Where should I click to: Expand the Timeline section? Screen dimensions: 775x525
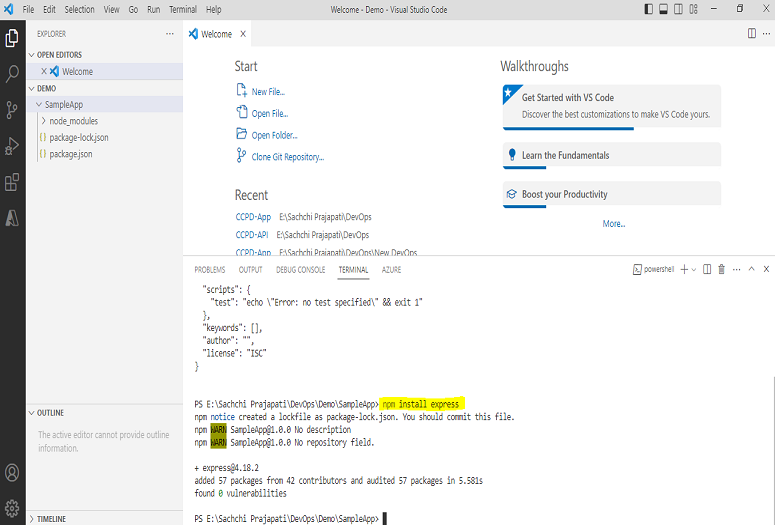(32, 519)
